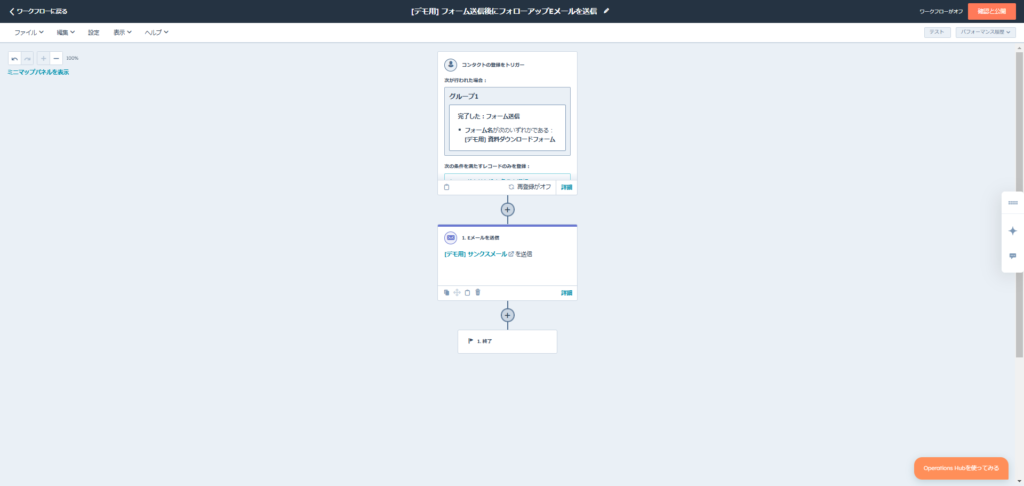1024x486 pixels.
Task: Open the ファイル menu
Action: [29, 32]
